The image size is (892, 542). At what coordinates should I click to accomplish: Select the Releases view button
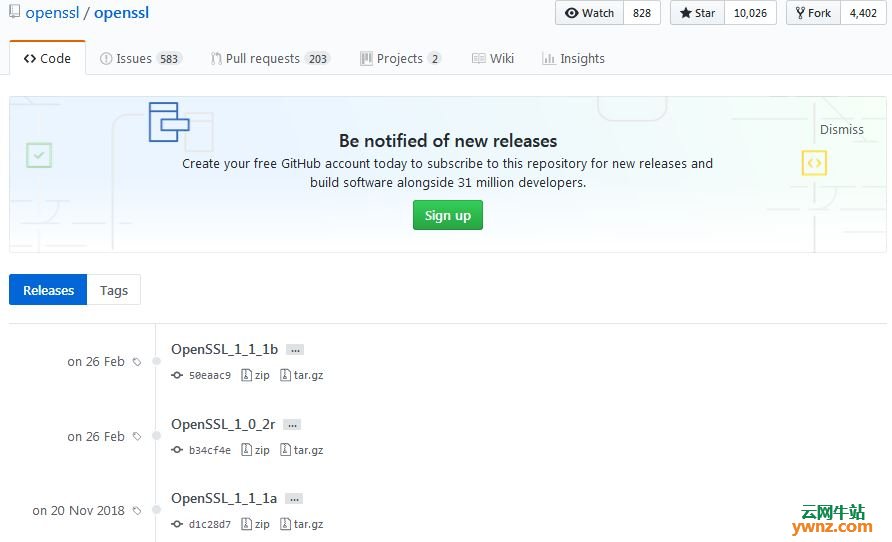[x=48, y=289]
